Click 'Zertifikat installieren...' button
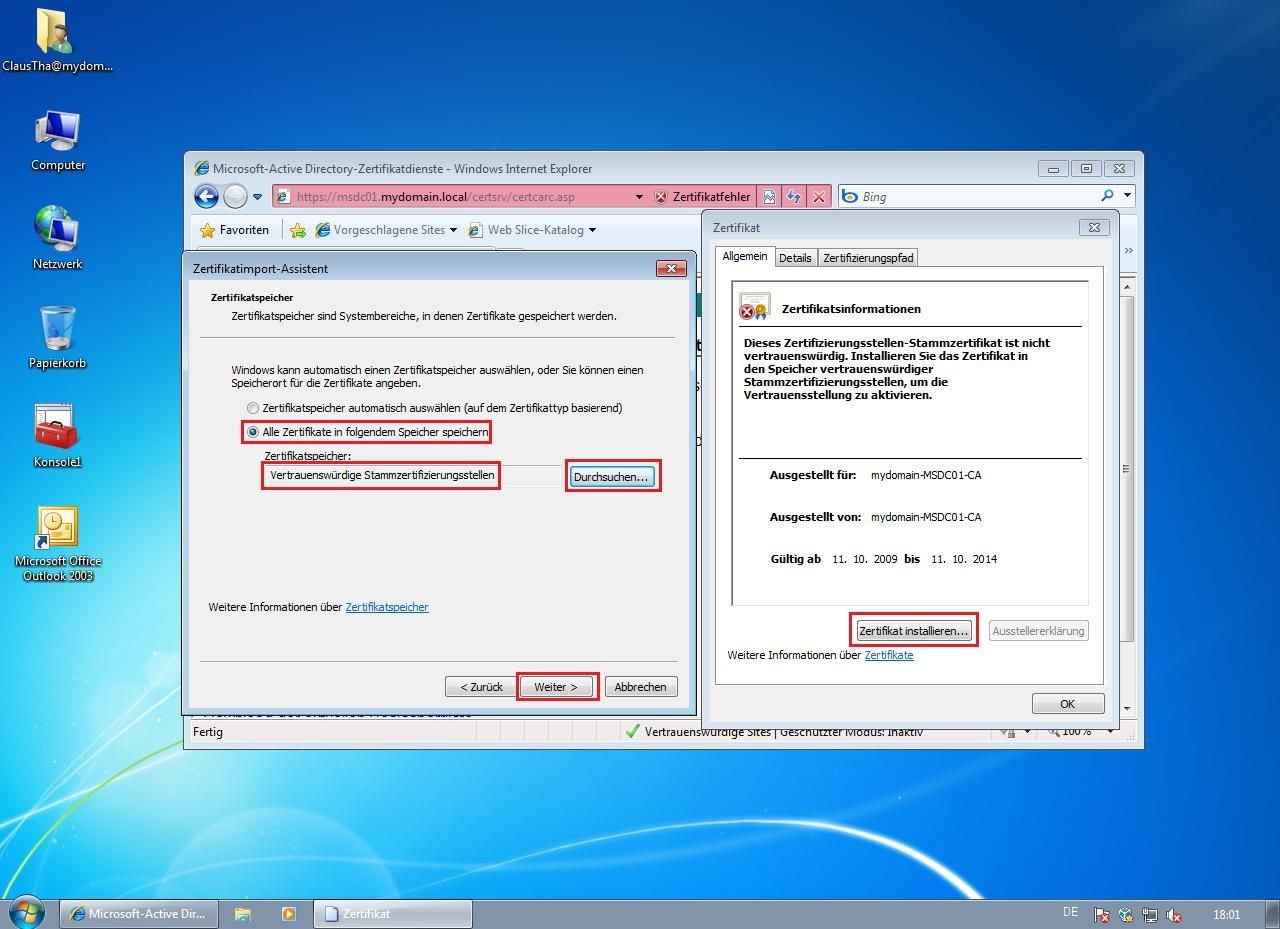This screenshot has height=929, width=1280. 914,631
